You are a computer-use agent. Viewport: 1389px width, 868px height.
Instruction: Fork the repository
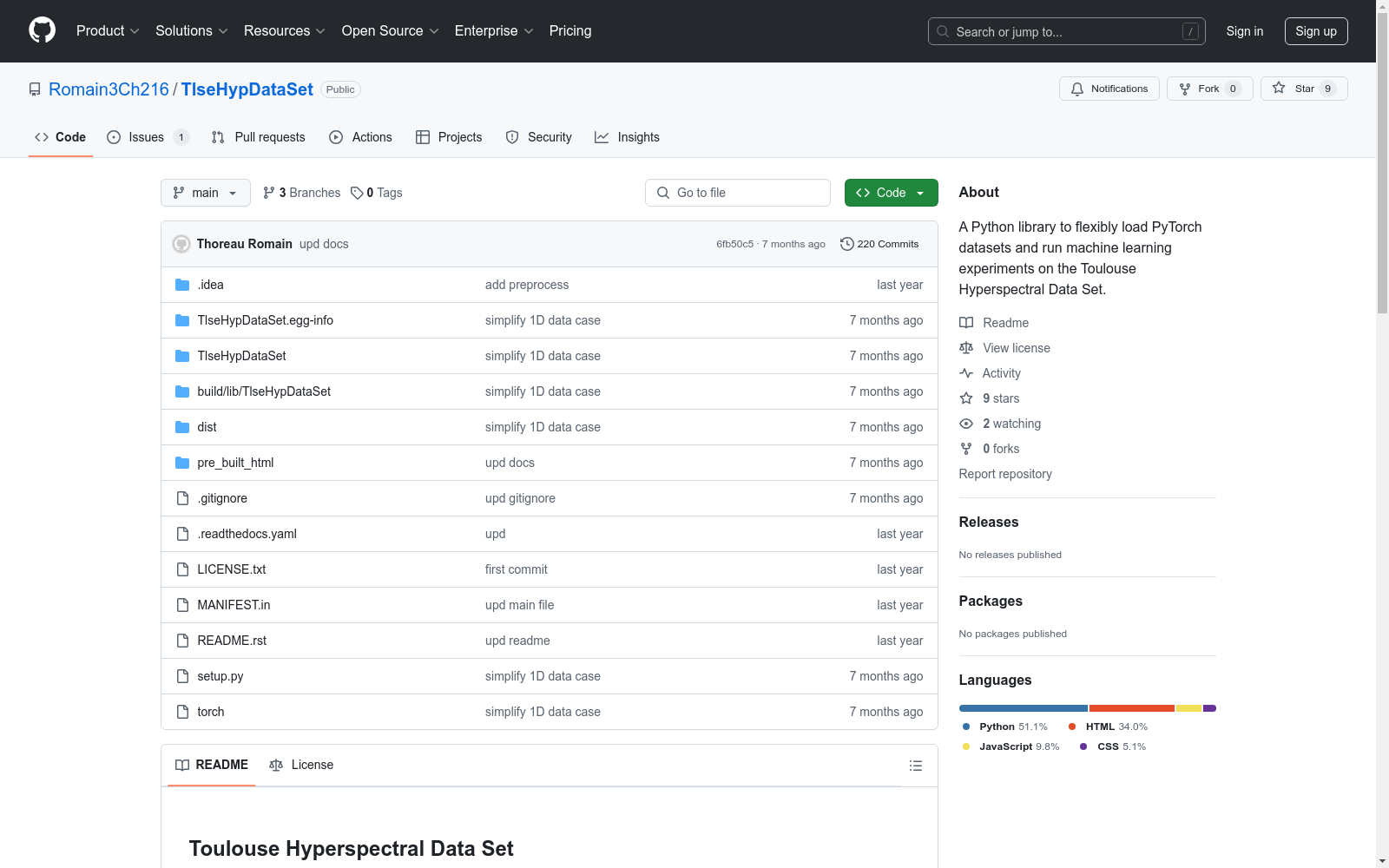click(1210, 89)
